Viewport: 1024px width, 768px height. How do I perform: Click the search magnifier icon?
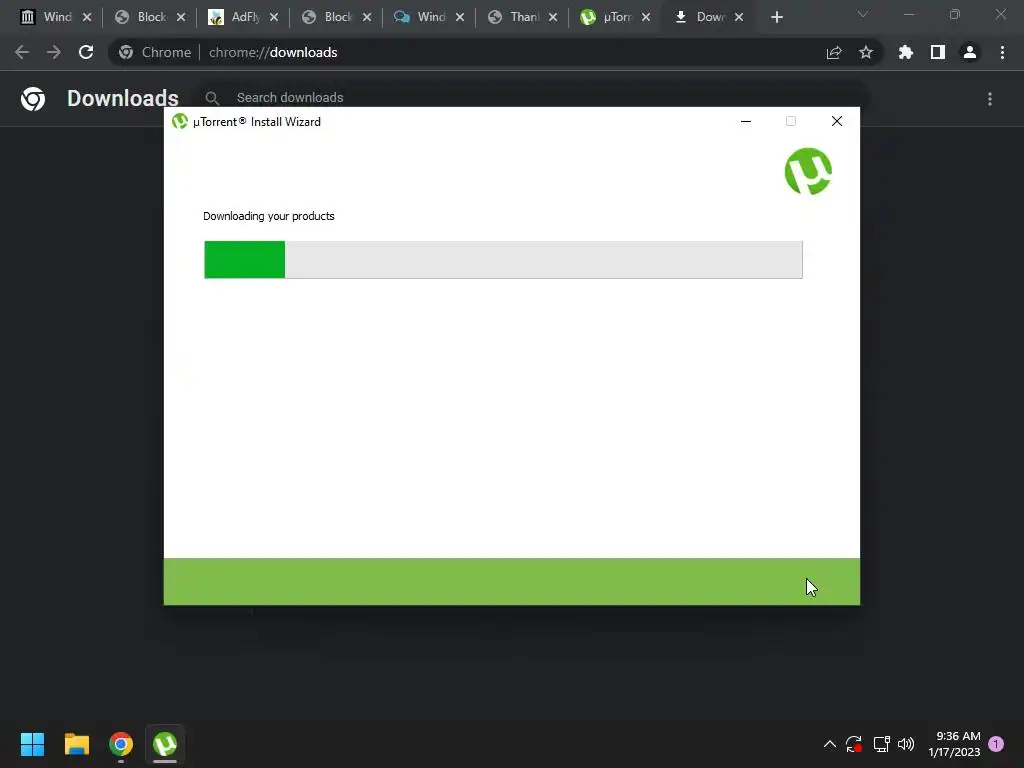click(x=212, y=98)
